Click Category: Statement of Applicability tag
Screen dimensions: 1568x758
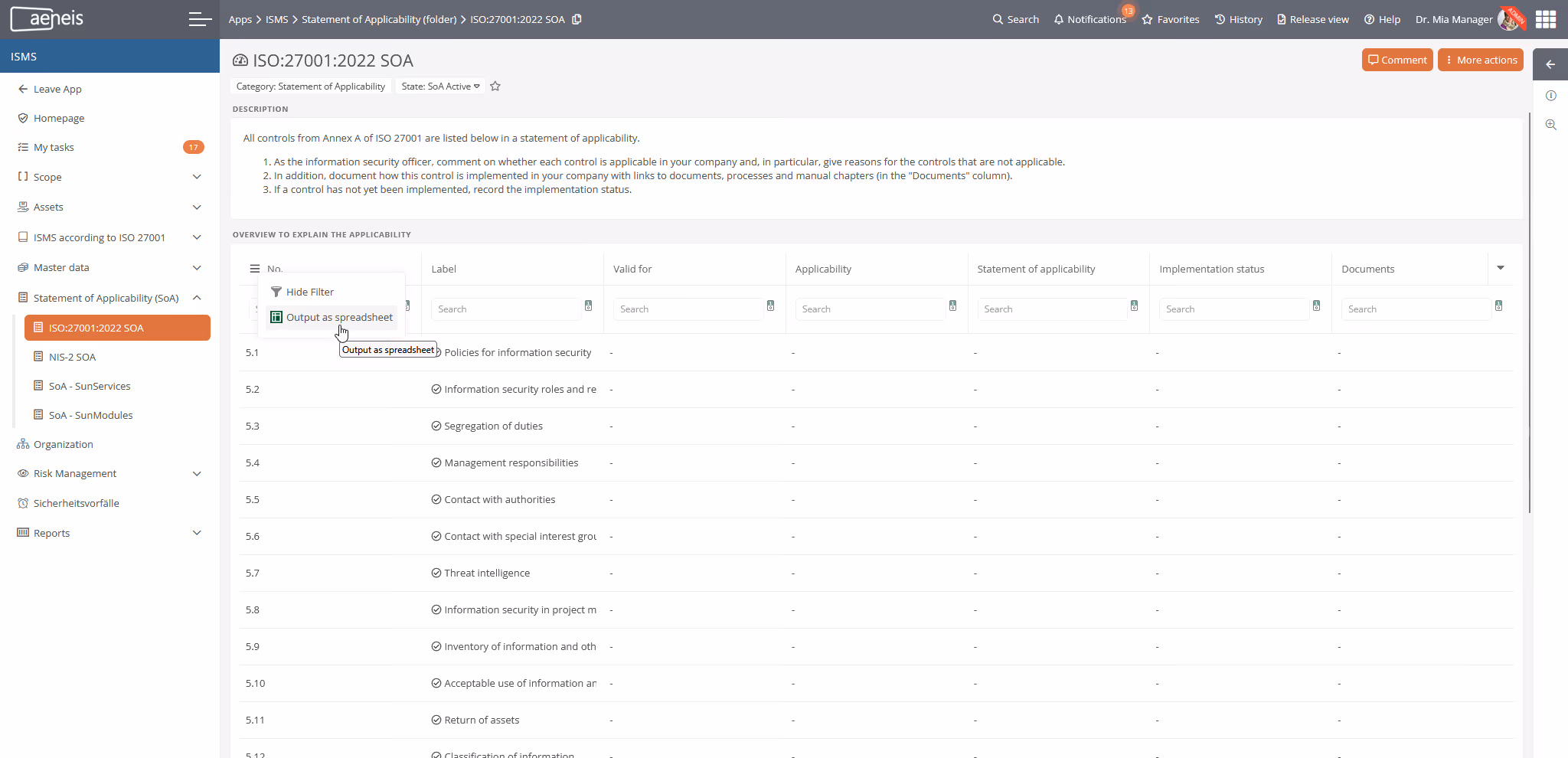coord(311,87)
